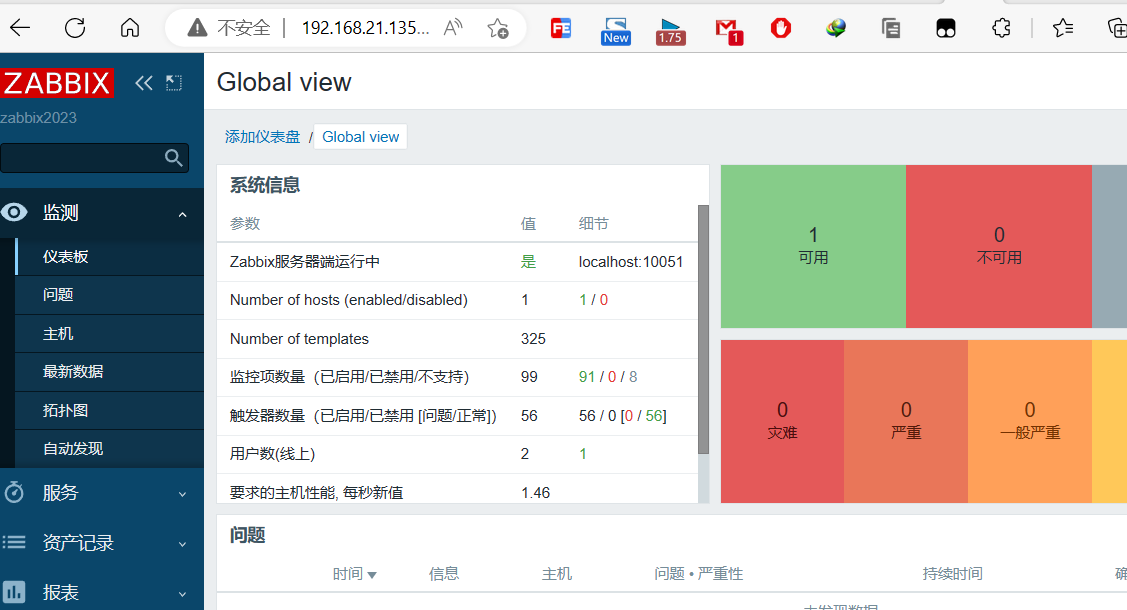Collapse the sidebar with double-arrow icon
This screenshot has width=1127, height=610.
144,83
